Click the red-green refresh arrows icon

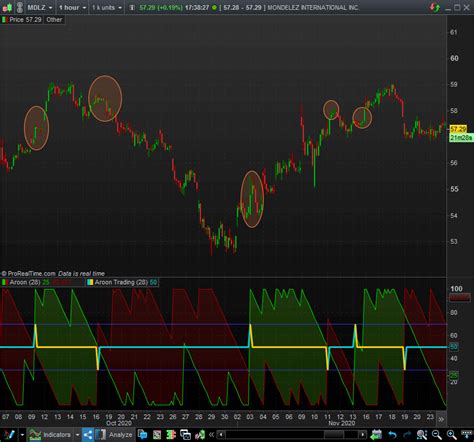(x=435, y=7)
